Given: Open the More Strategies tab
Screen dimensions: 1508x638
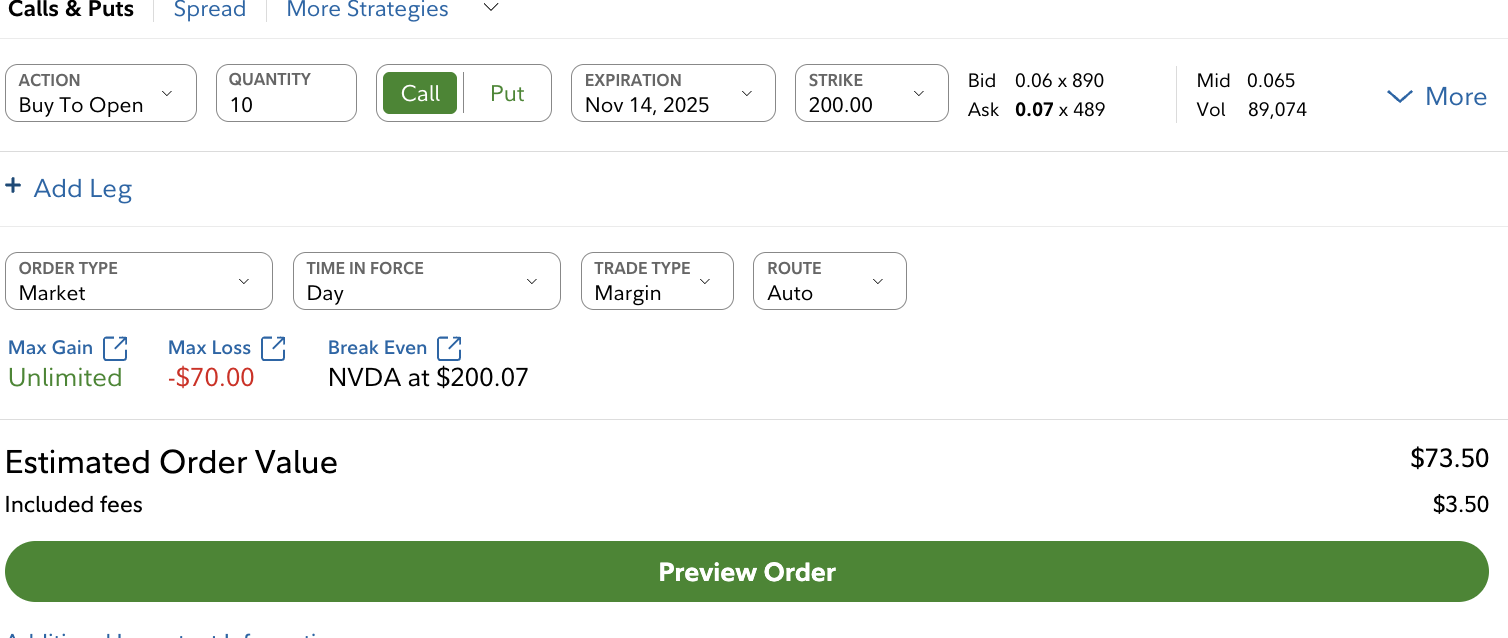Looking at the screenshot, I should tap(367, 10).
